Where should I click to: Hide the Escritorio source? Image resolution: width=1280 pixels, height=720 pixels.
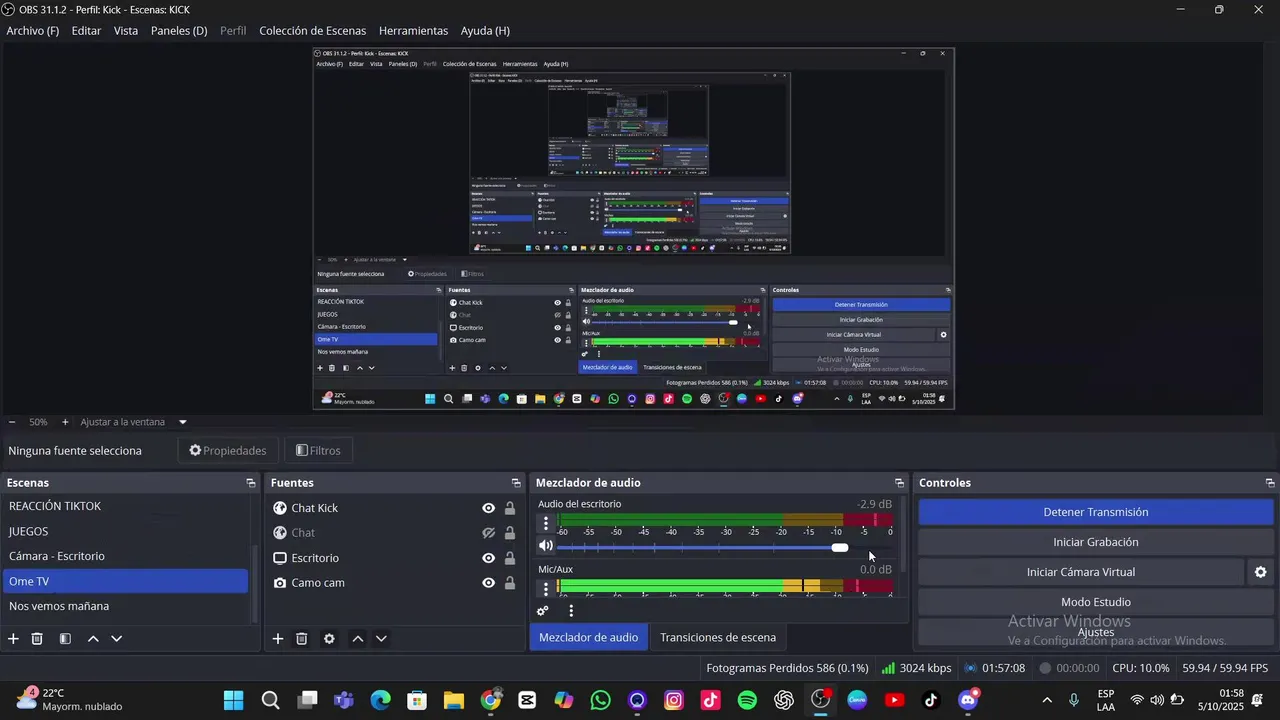click(x=488, y=558)
